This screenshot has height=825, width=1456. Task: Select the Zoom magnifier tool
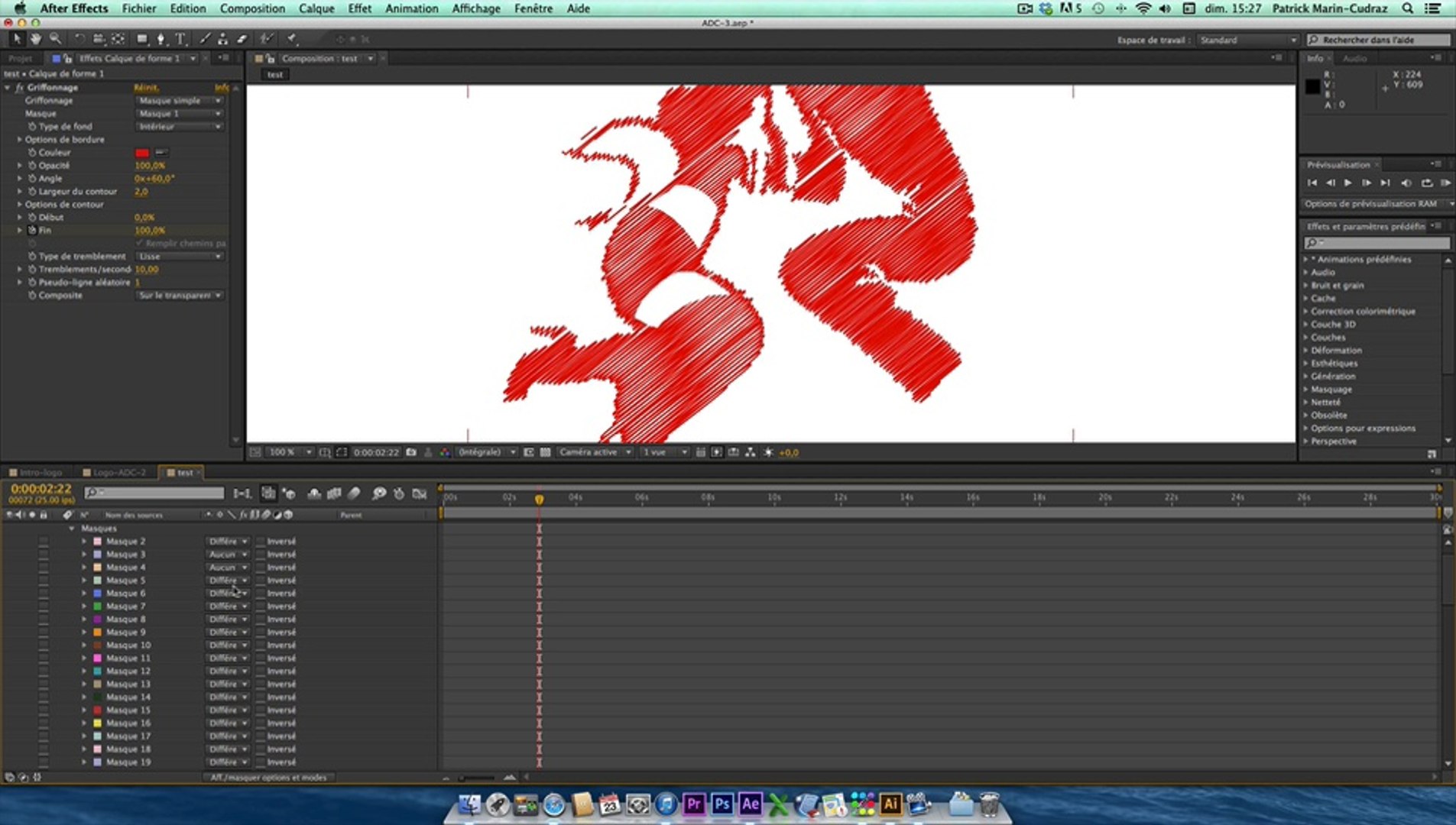pyautogui.click(x=55, y=39)
